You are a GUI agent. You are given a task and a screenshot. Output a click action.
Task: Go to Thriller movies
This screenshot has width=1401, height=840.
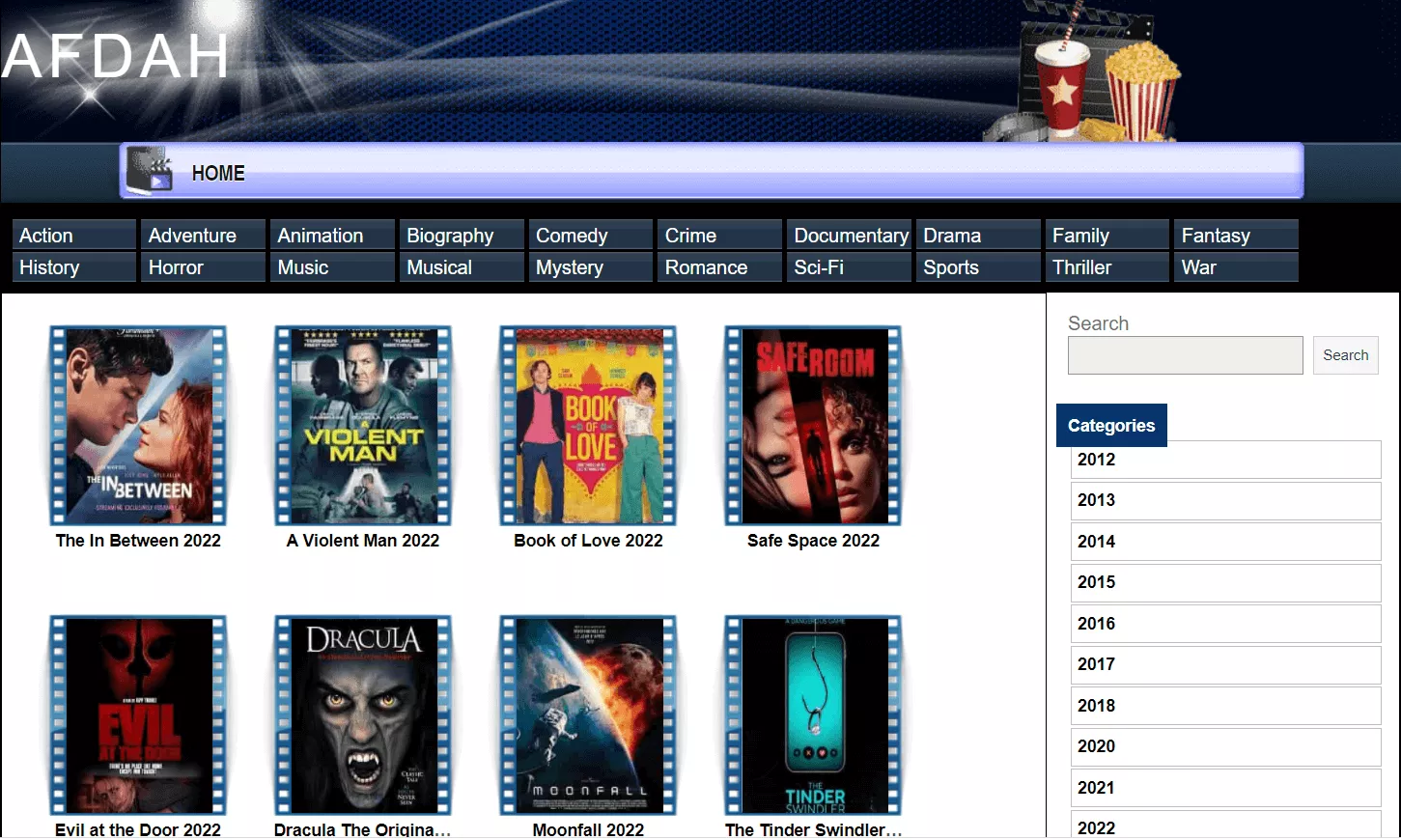click(x=1107, y=267)
